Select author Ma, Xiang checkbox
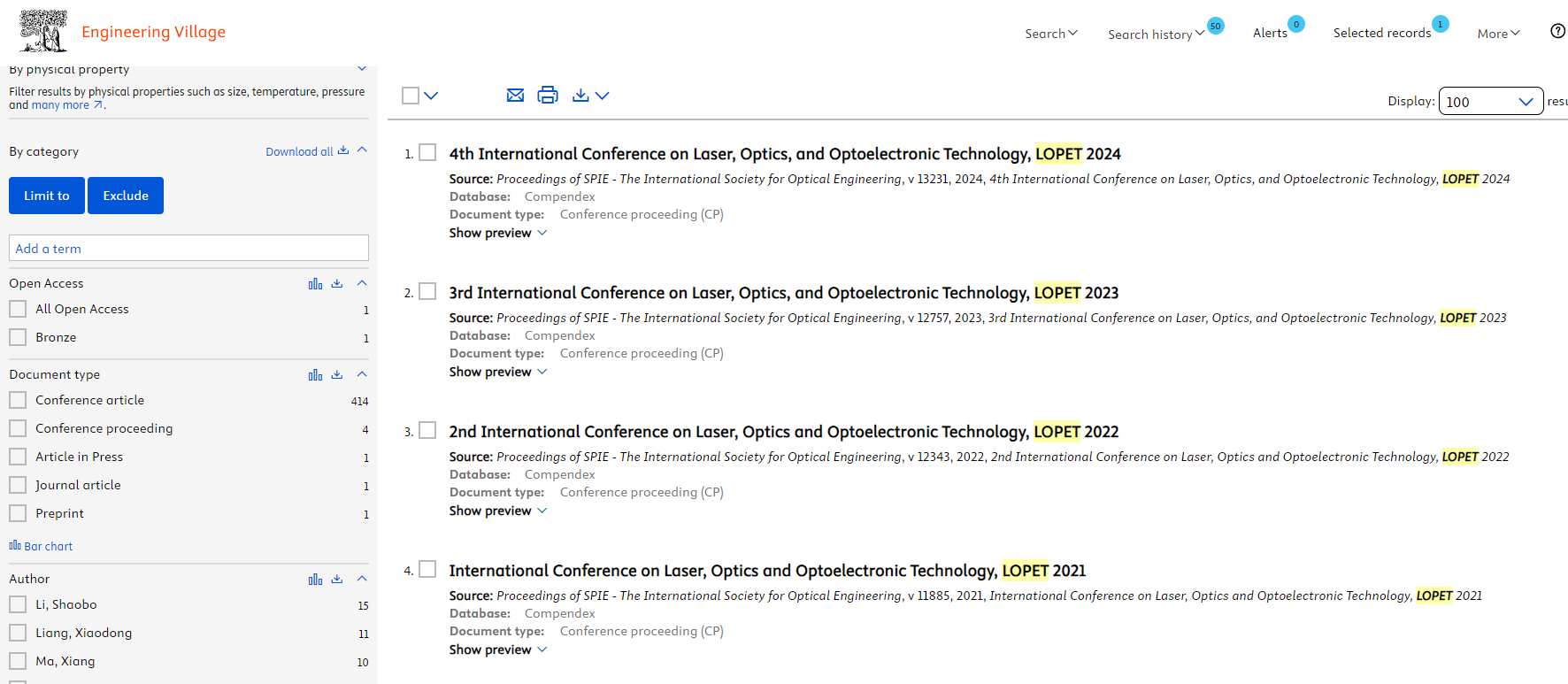Viewport: 1568px width, 684px height. coord(18,661)
